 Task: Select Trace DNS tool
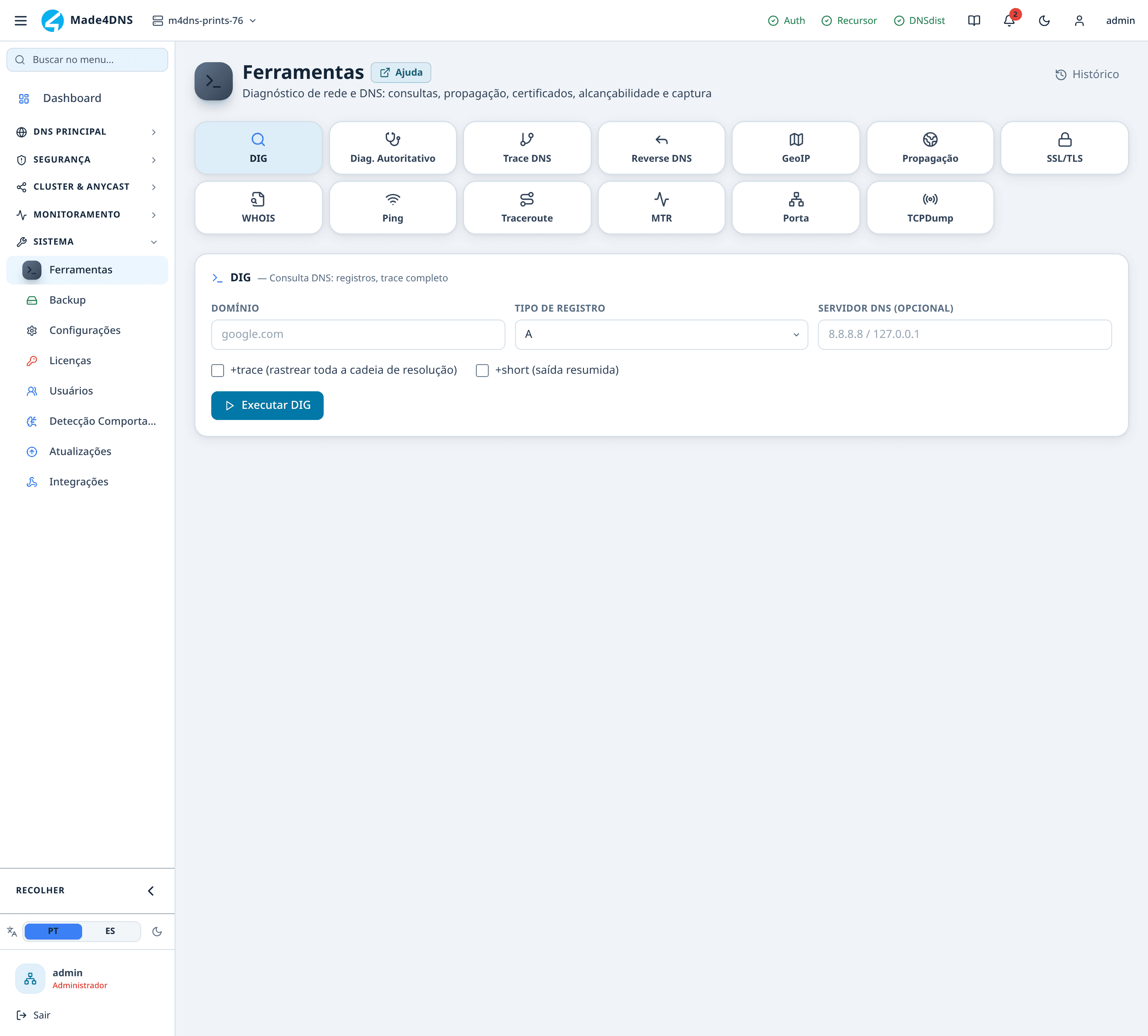[x=527, y=147]
